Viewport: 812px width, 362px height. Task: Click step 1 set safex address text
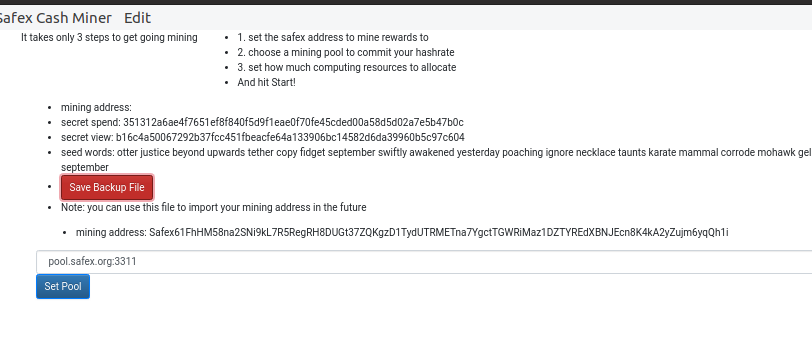(333, 37)
